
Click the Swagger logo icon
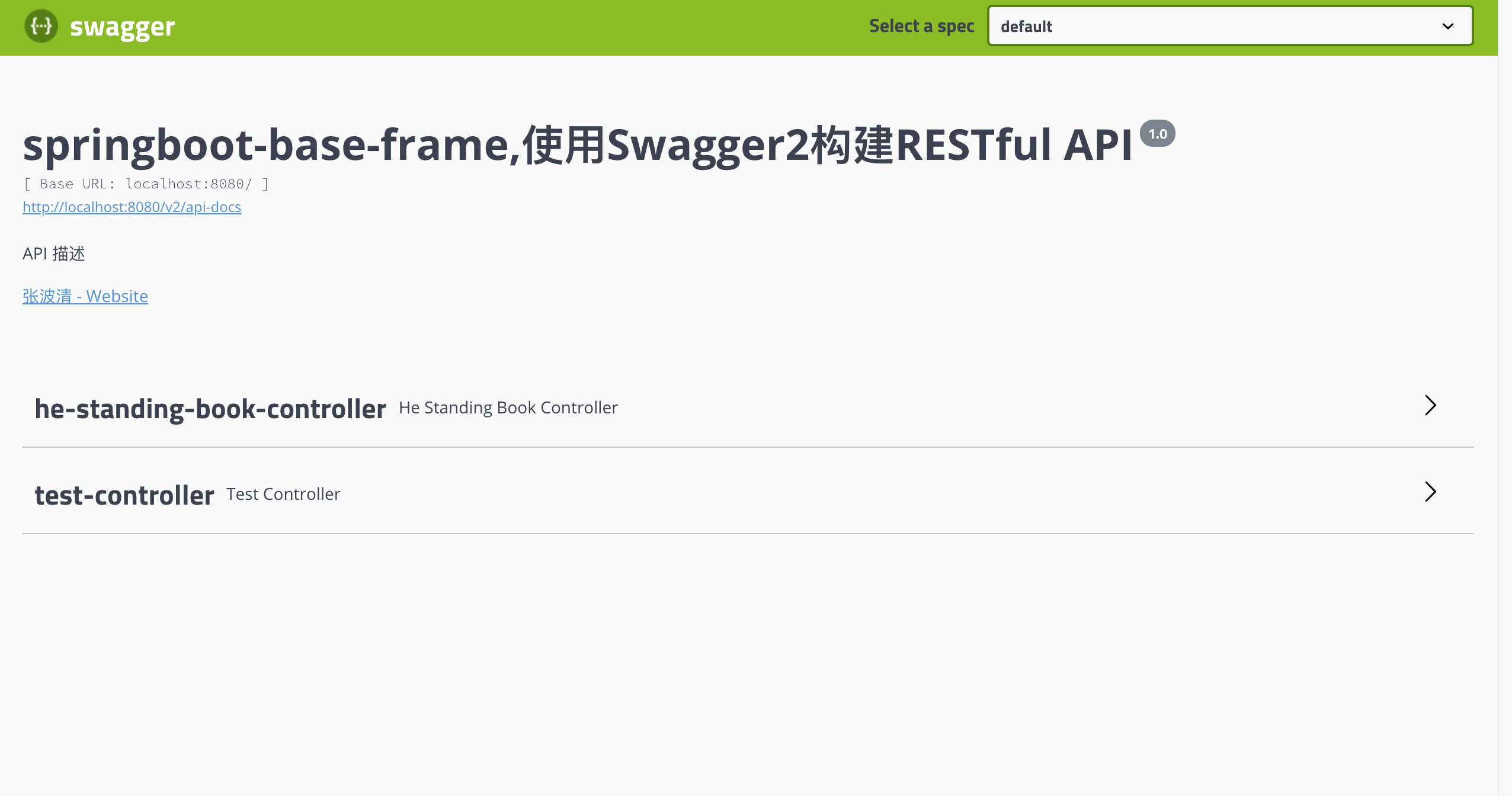41,26
